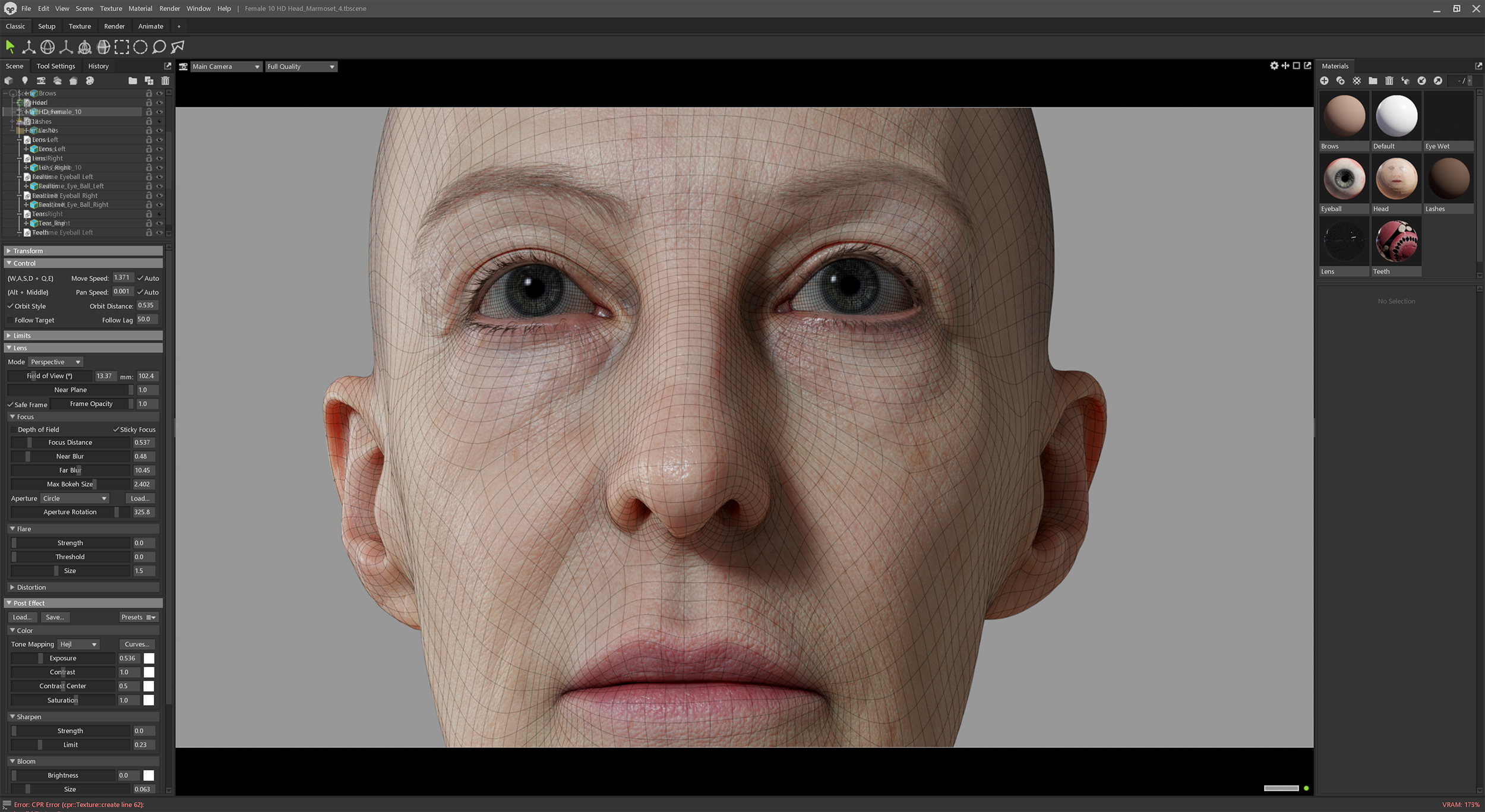The width and height of the screenshot is (1485, 812).
Task: Load an aperture shape with the Load button
Action: (x=140, y=498)
